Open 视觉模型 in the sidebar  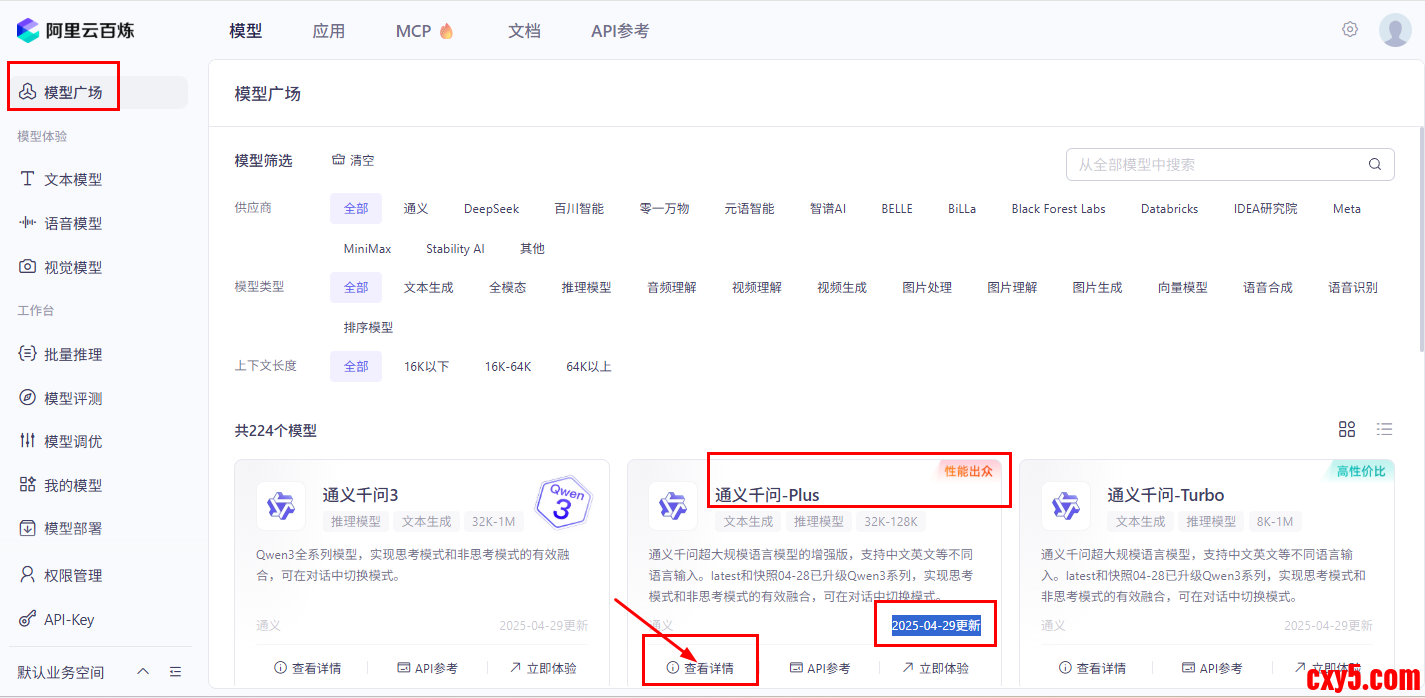tap(72, 268)
